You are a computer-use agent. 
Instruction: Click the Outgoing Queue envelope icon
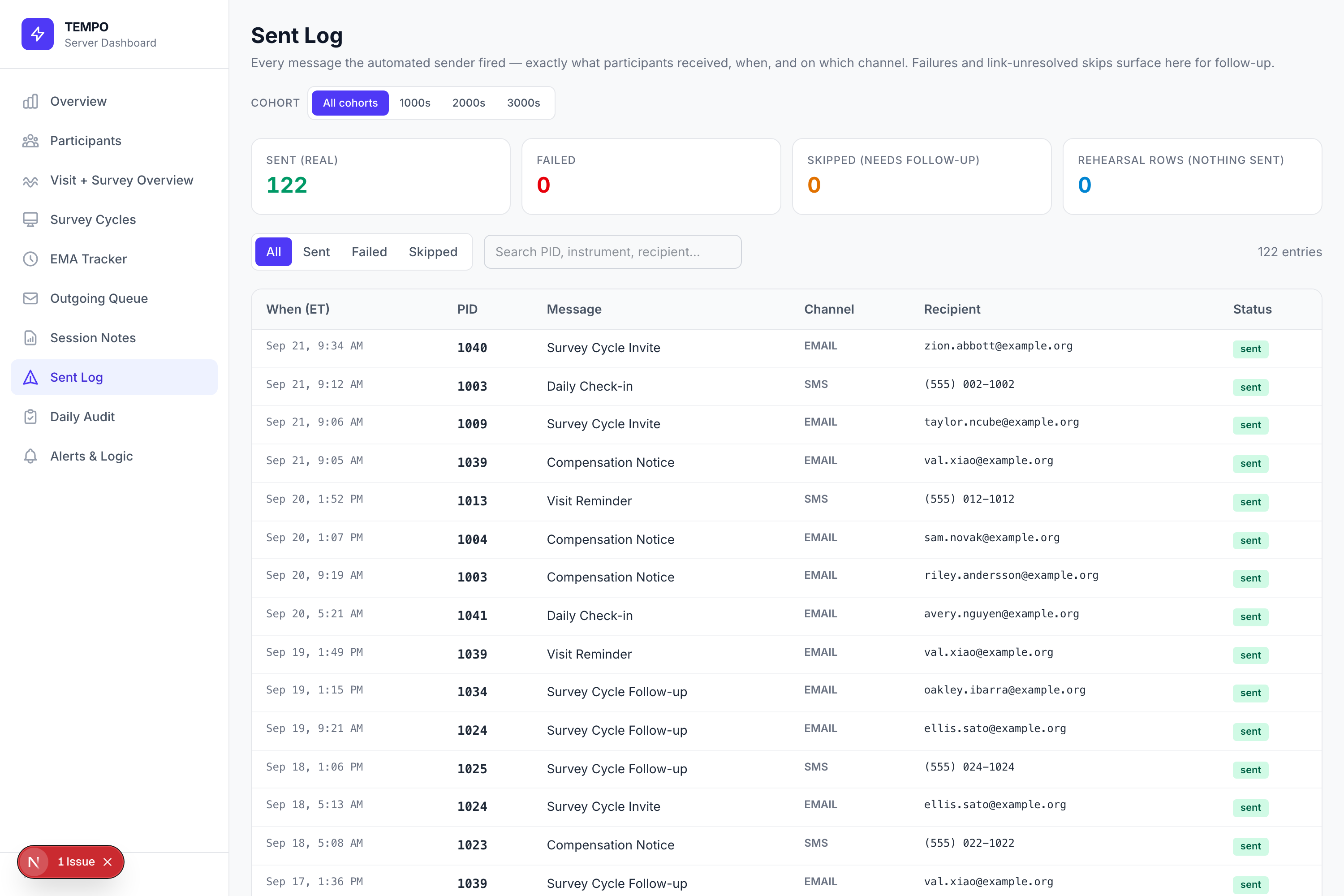(30, 298)
